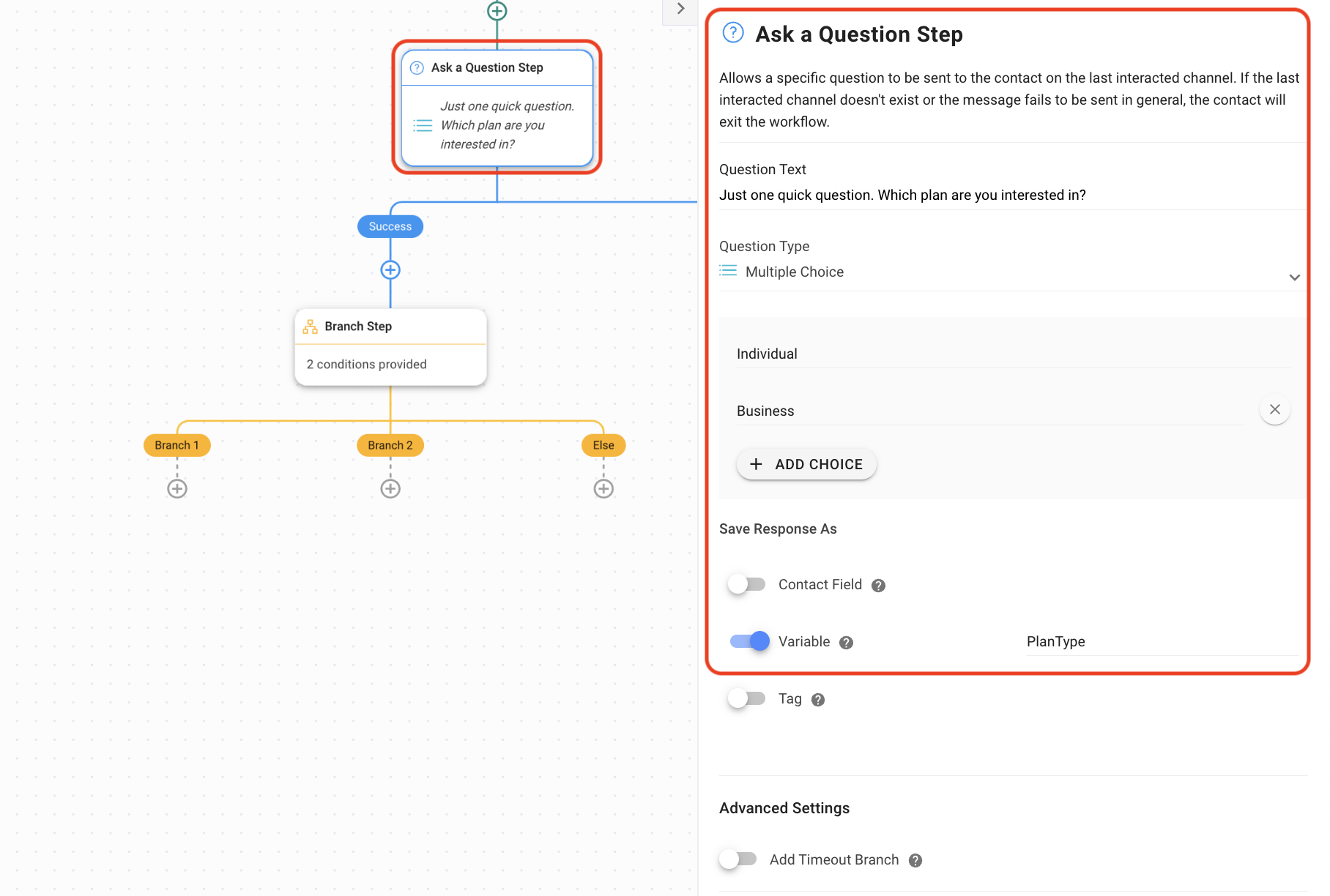The image size is (1330, 896).
Task: Disable the Variable toggle
Action: (750, 641)
